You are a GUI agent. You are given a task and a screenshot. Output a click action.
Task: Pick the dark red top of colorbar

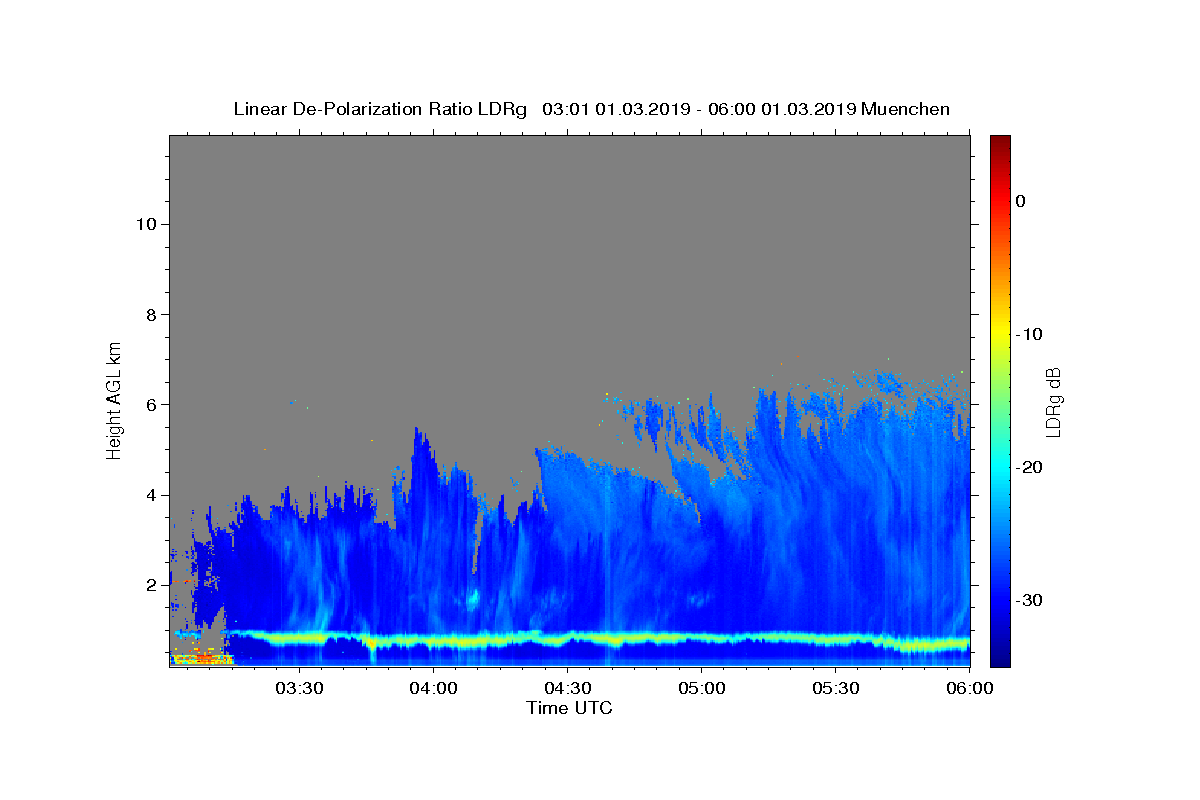click(x=1000, y=142)
